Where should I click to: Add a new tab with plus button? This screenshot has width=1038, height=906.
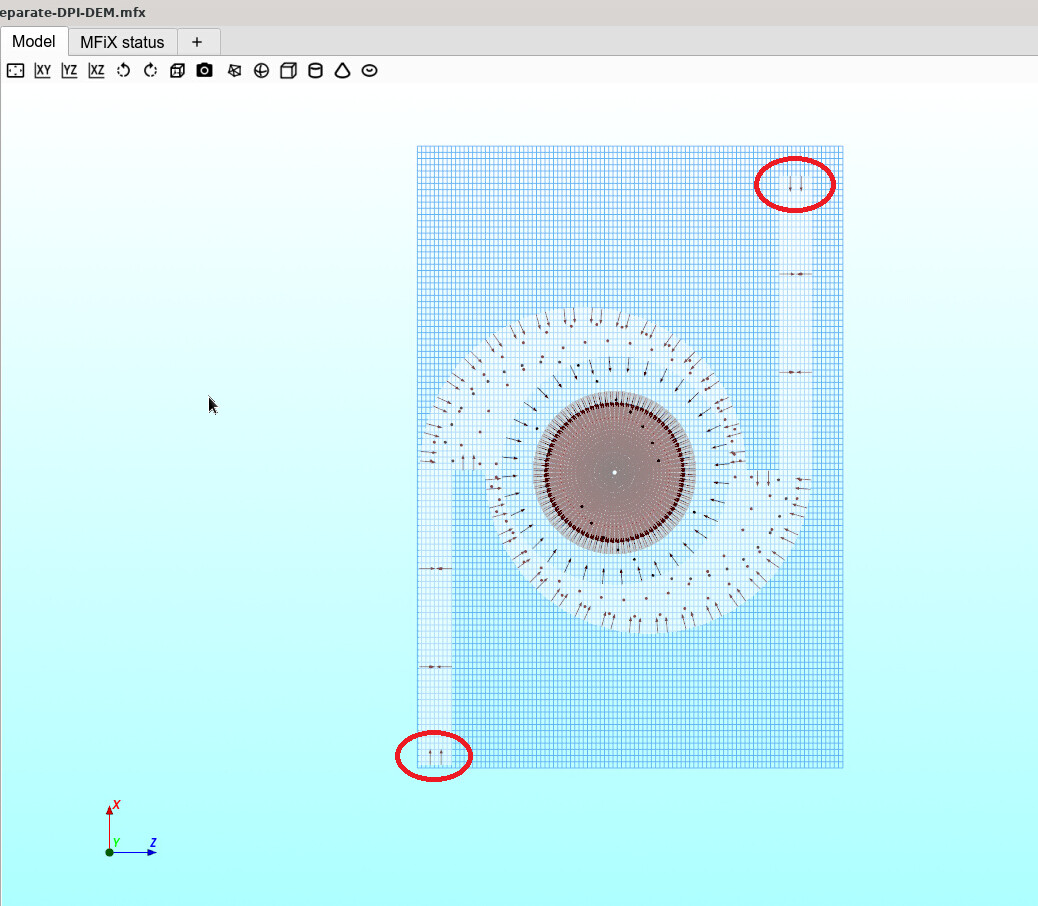coord(197,42)
